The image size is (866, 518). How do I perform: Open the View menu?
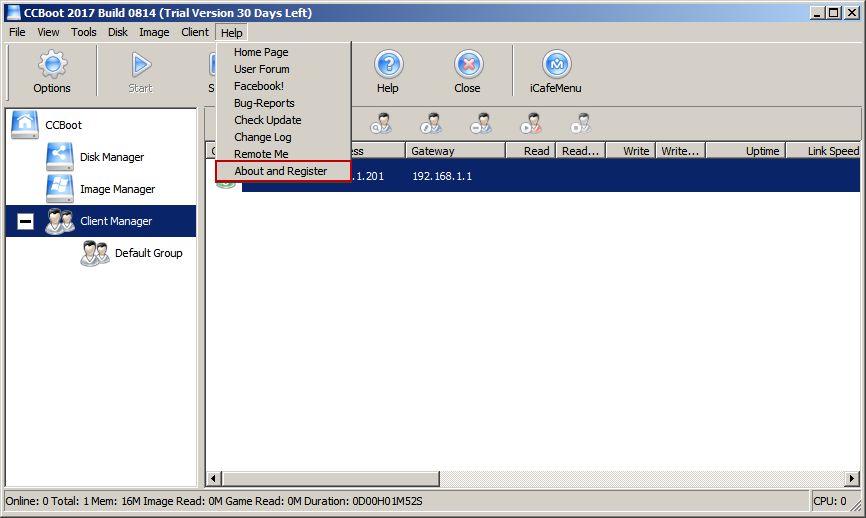(48, 32)
